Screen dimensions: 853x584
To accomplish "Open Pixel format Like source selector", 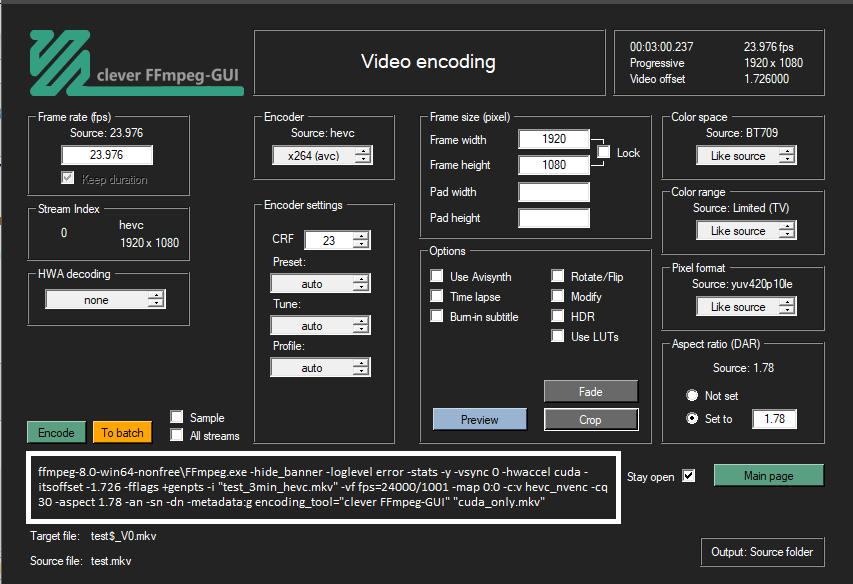I will [746, 307].
